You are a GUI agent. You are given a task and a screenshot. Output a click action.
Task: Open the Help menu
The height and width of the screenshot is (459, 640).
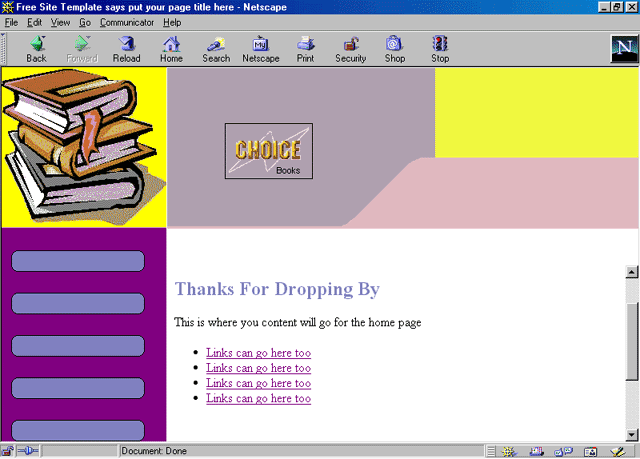(x=172, y=22)
